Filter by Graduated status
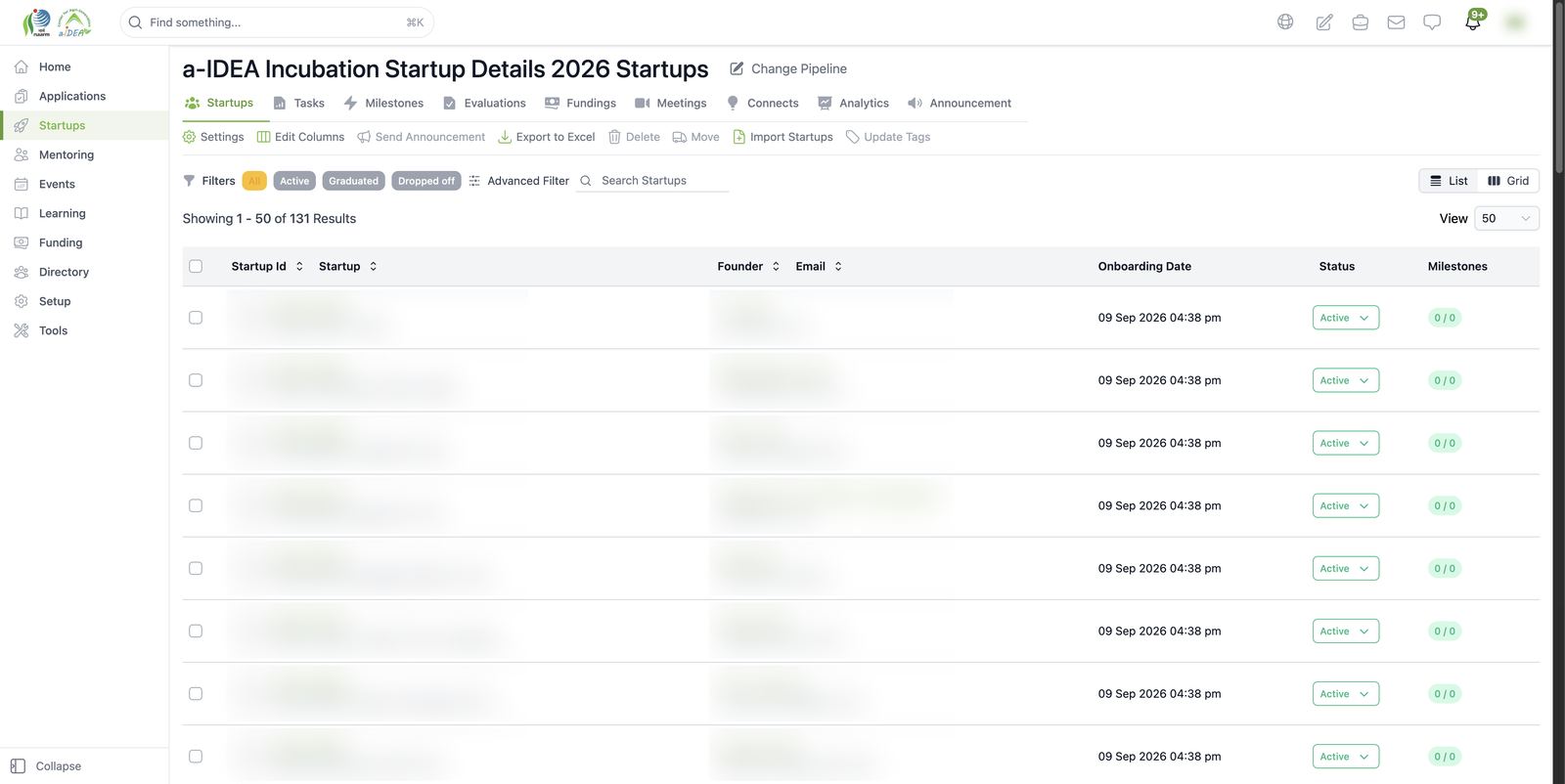 (353, 181)
